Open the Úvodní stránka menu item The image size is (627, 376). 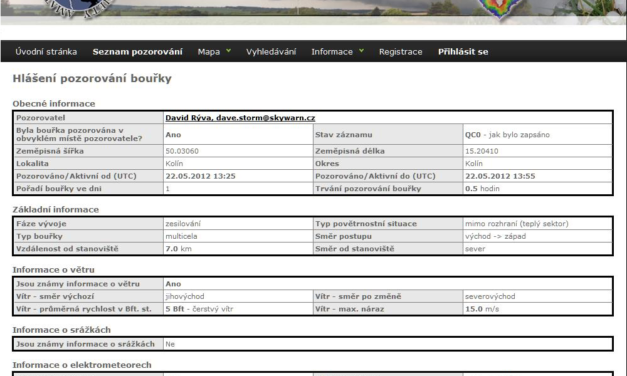coord(46,52)
